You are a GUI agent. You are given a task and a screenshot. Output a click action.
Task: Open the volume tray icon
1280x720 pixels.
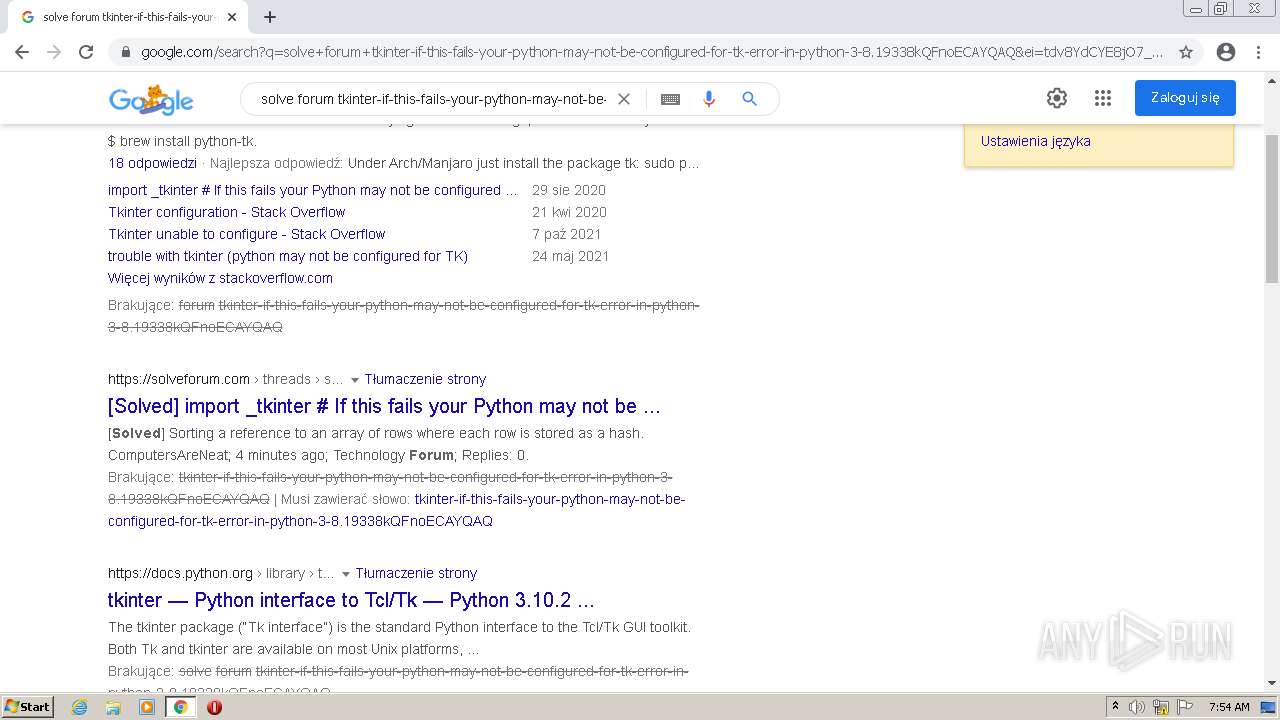click(x=1138, y=707)
